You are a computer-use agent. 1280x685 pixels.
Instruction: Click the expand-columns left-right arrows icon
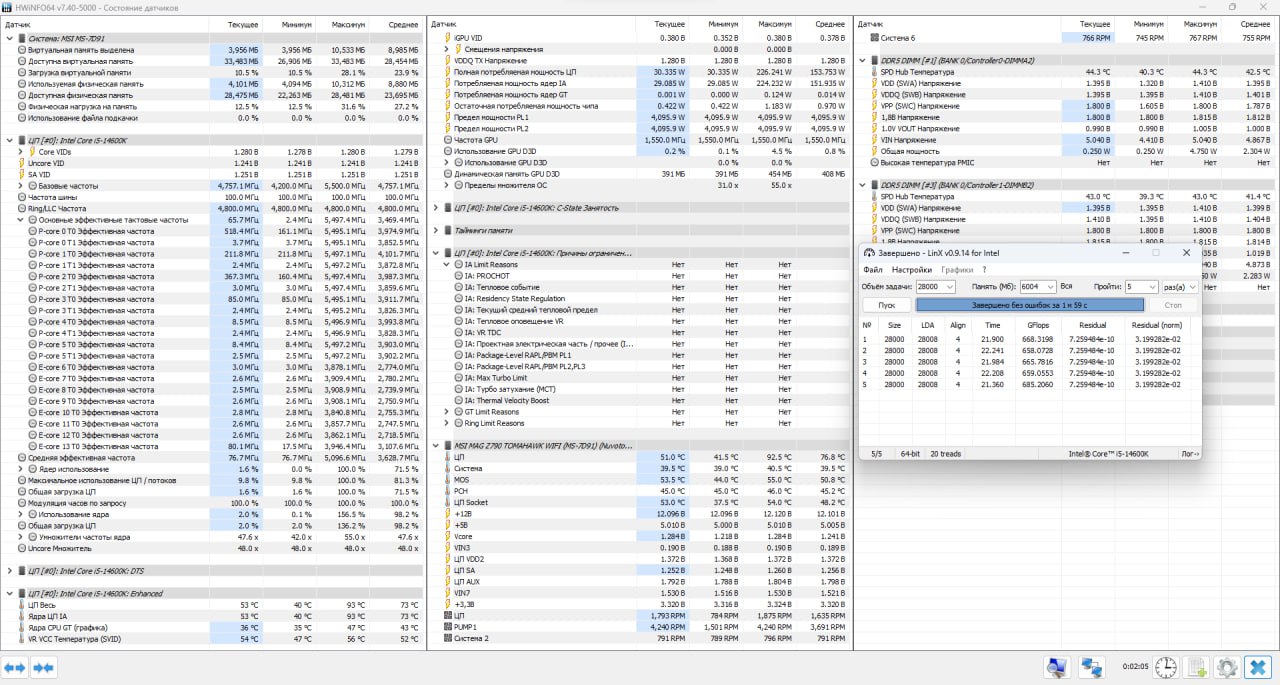(x=15, y=667)
